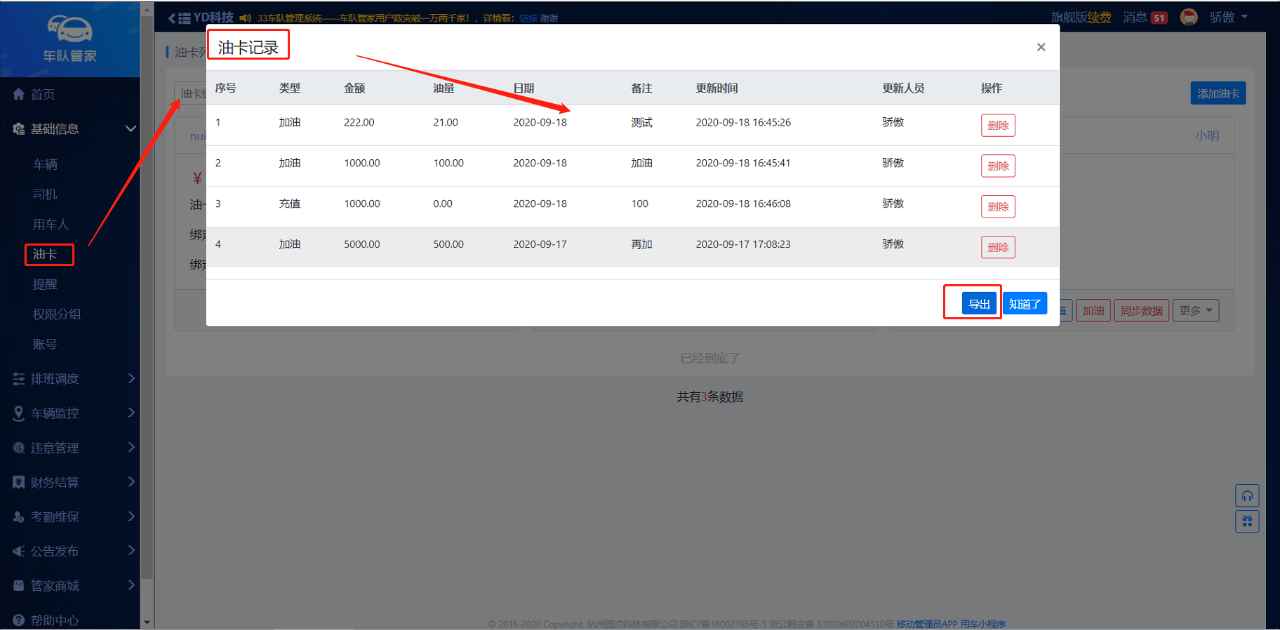
Task: Click the 车队管家 car logo
Action: (x=70, y=30)
